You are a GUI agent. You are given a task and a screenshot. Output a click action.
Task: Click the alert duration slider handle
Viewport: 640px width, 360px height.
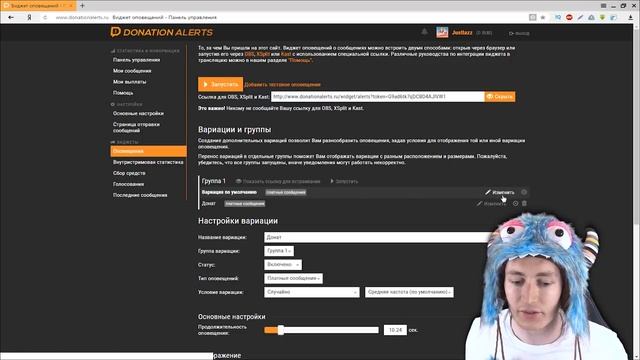pyautogui.click(x=281, y=330)
